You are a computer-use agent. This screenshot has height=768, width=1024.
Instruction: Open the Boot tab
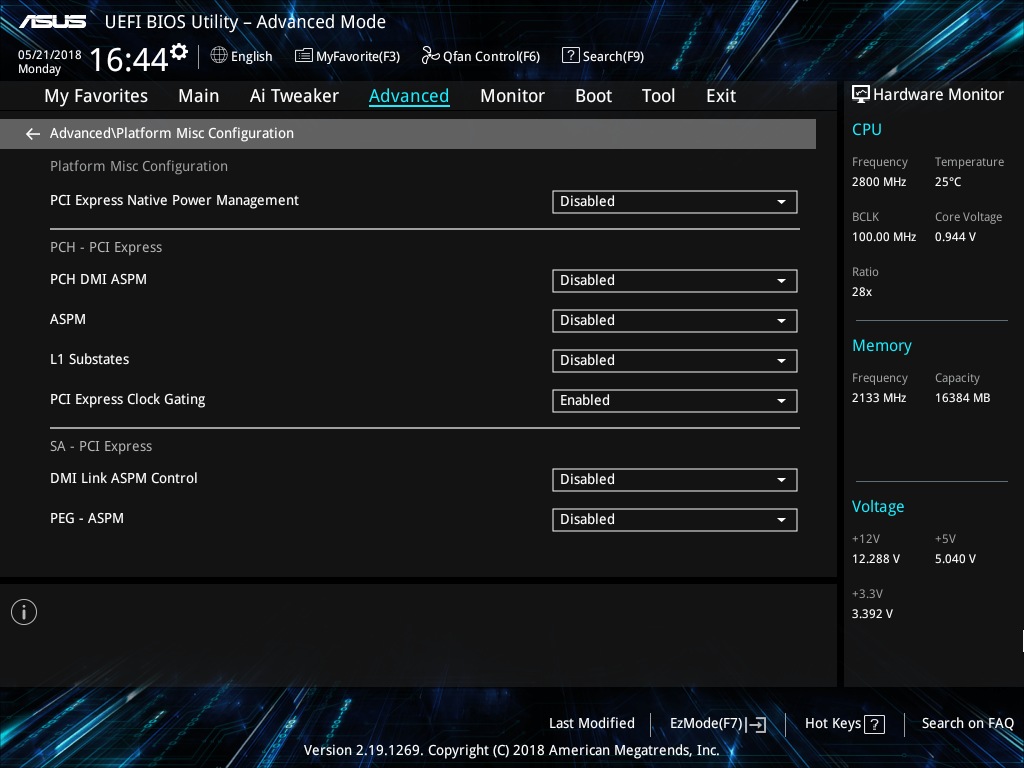[x=593, y=96]
